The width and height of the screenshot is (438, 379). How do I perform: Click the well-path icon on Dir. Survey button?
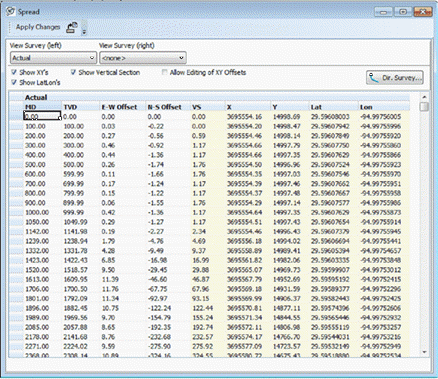click(x=374, y=78)
